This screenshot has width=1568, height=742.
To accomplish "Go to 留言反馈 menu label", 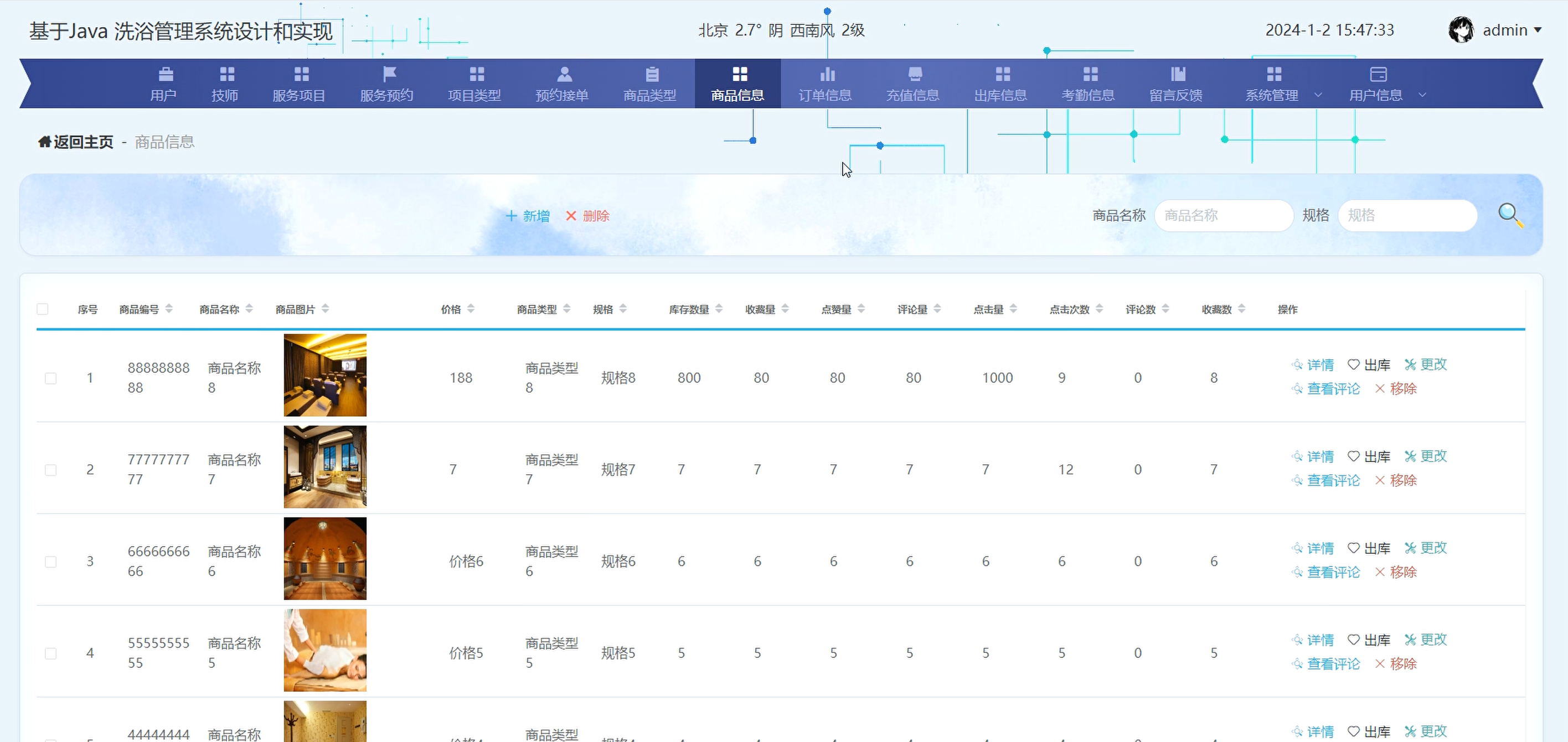I will click(x=1175, y=96).
